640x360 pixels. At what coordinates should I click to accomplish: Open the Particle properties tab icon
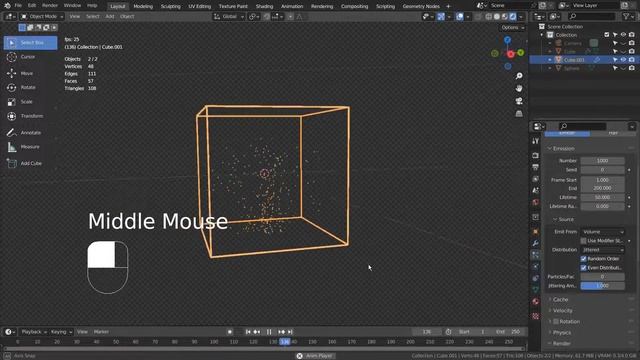[x=536, y=255]
